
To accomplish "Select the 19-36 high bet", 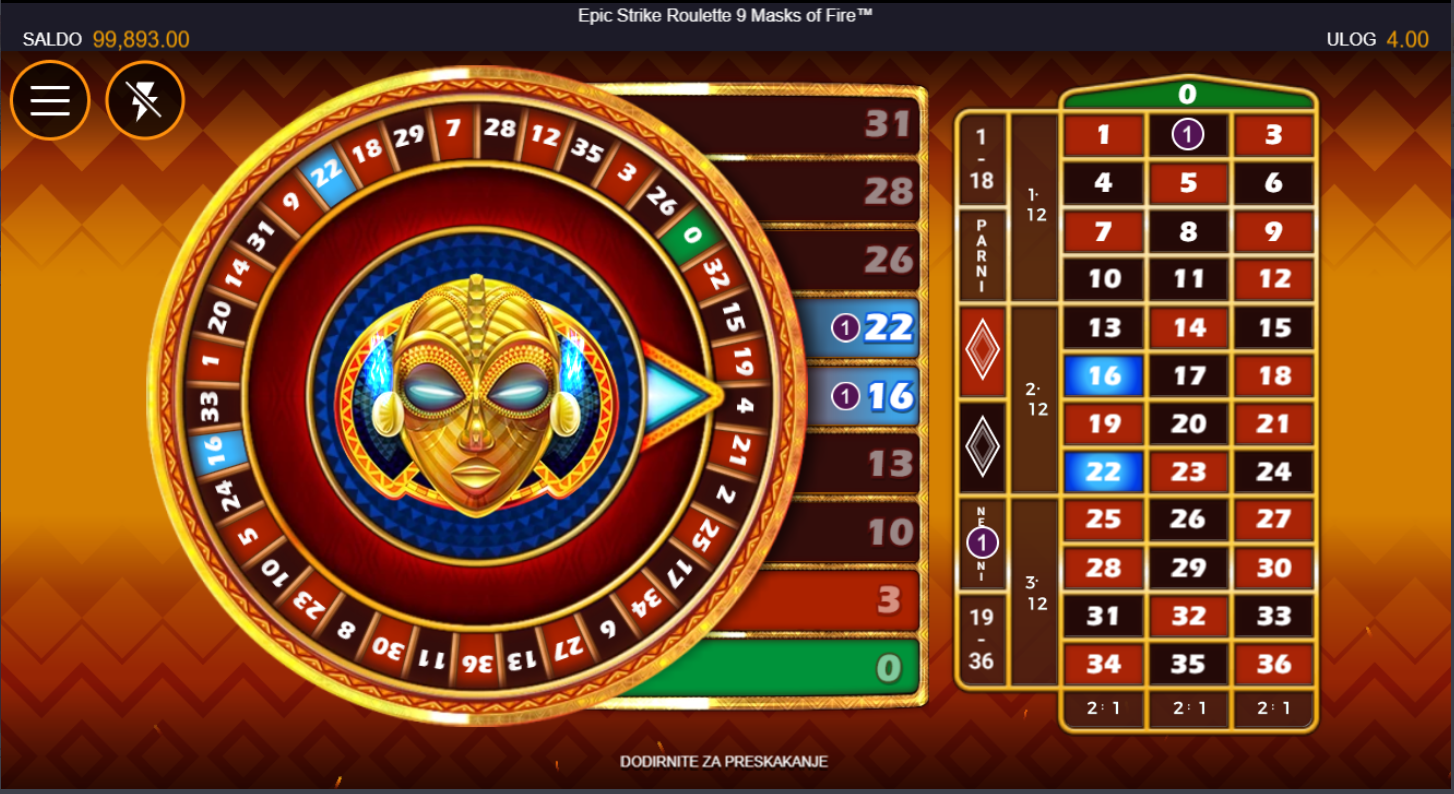I will pos(982,640).
